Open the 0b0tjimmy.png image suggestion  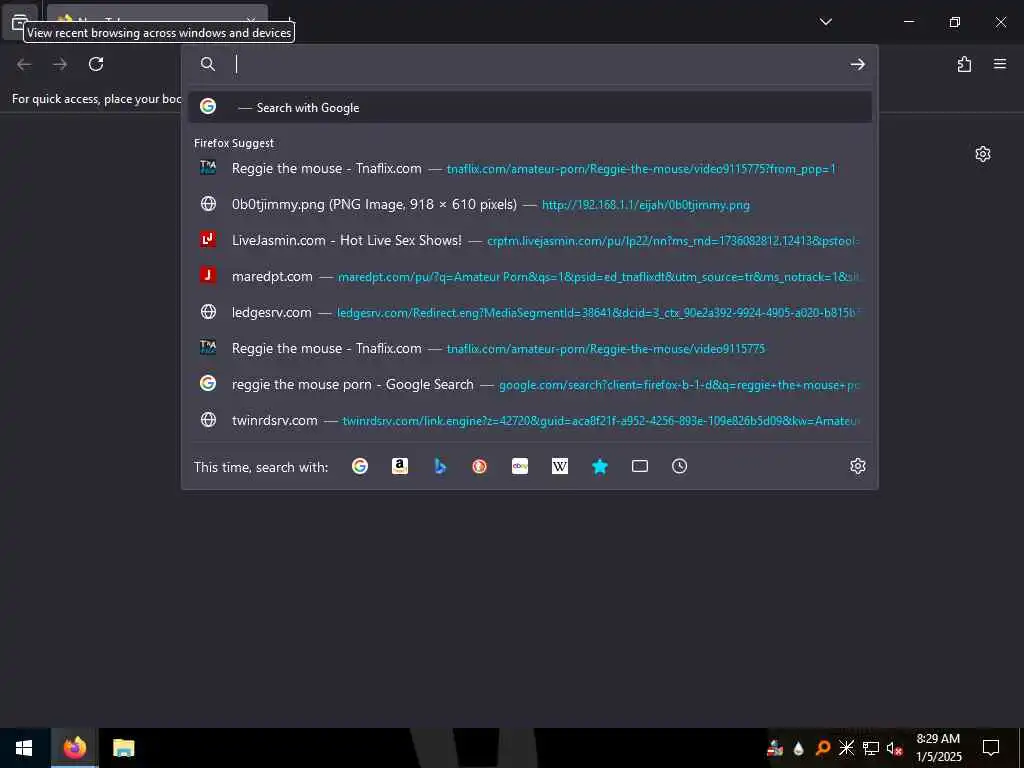tap(530, 204)
